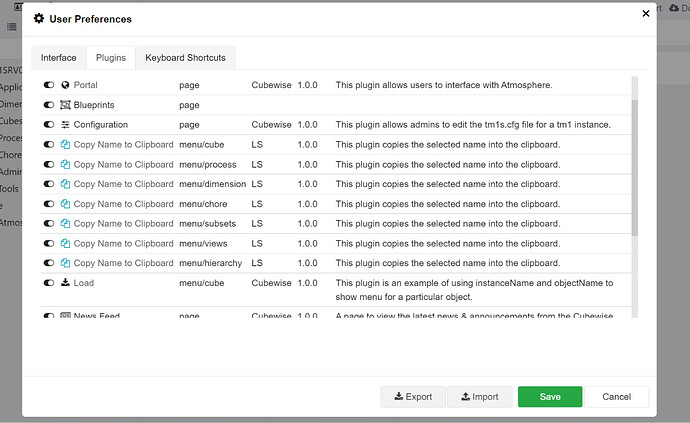Click the Configuration sliders icon
This screenshot has width=690, height=423.
coord(66,125)
